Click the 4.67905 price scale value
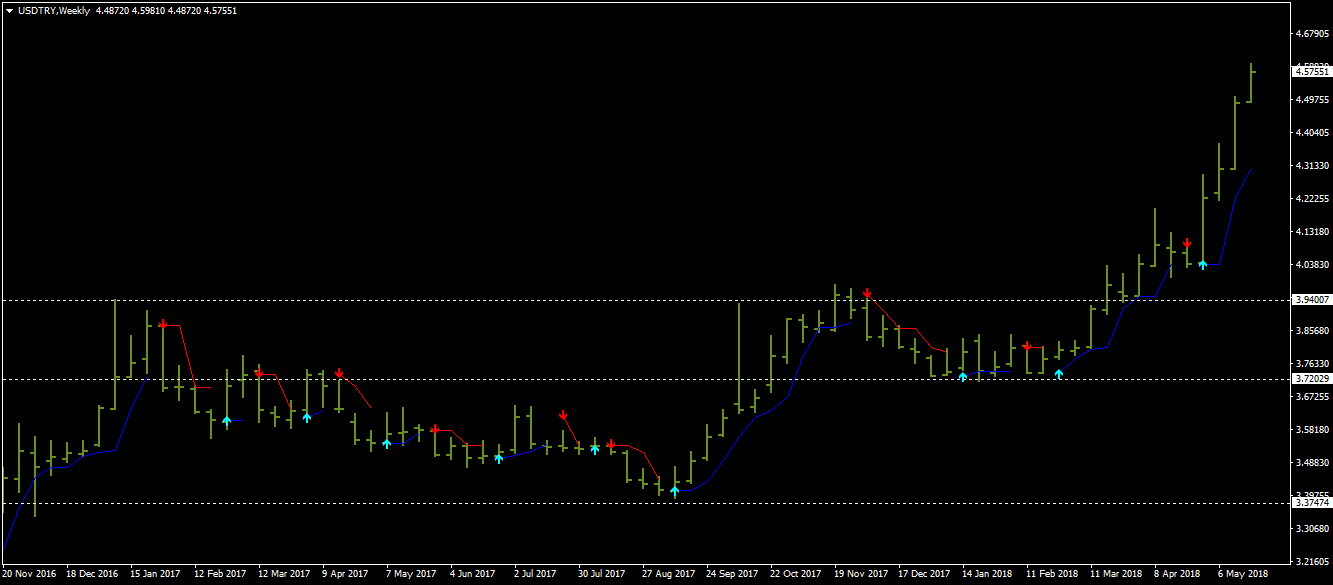1333x585 pixels. pyautogui.click(x=1312, y=34)
